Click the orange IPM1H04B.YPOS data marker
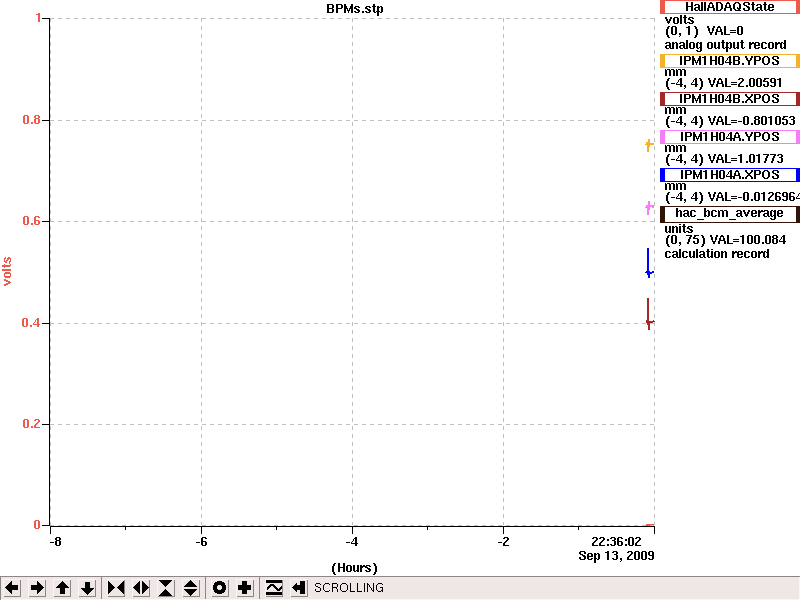The height and width of the screenshot is (600, 800). [x=649, y=145]
